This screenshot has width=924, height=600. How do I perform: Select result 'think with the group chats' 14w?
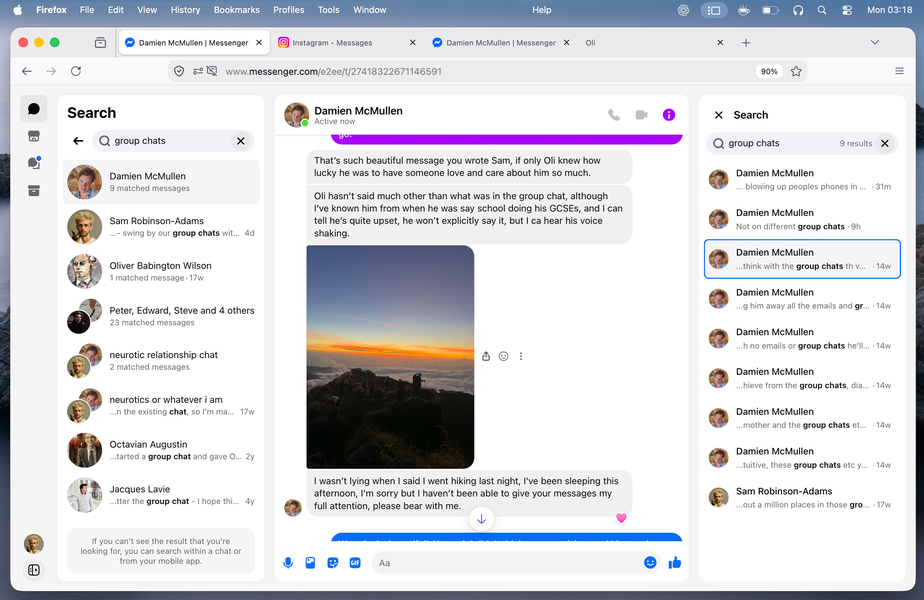pyautogui.click(x=802, y=259)
